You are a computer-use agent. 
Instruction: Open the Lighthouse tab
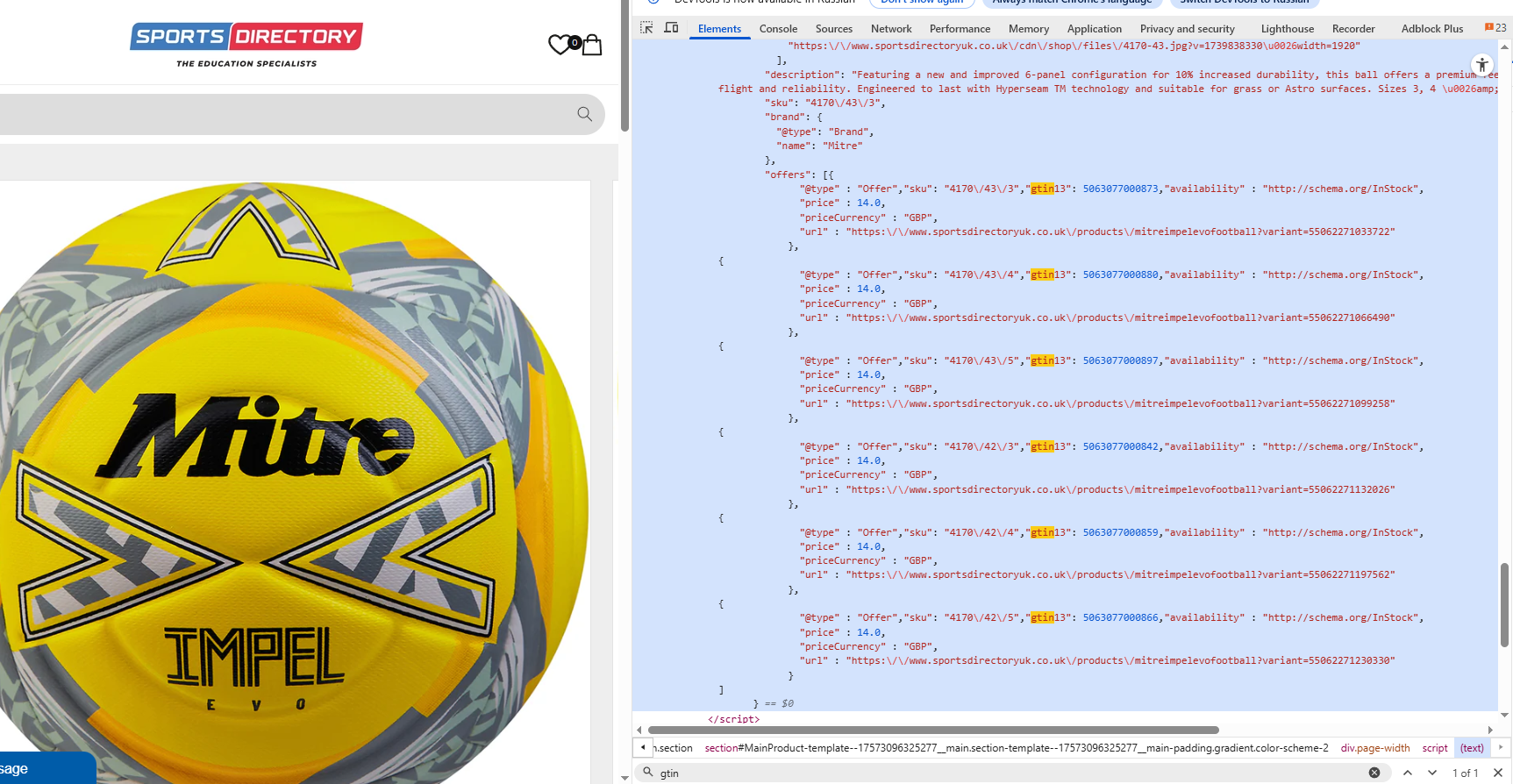[x=1288, y=29]
